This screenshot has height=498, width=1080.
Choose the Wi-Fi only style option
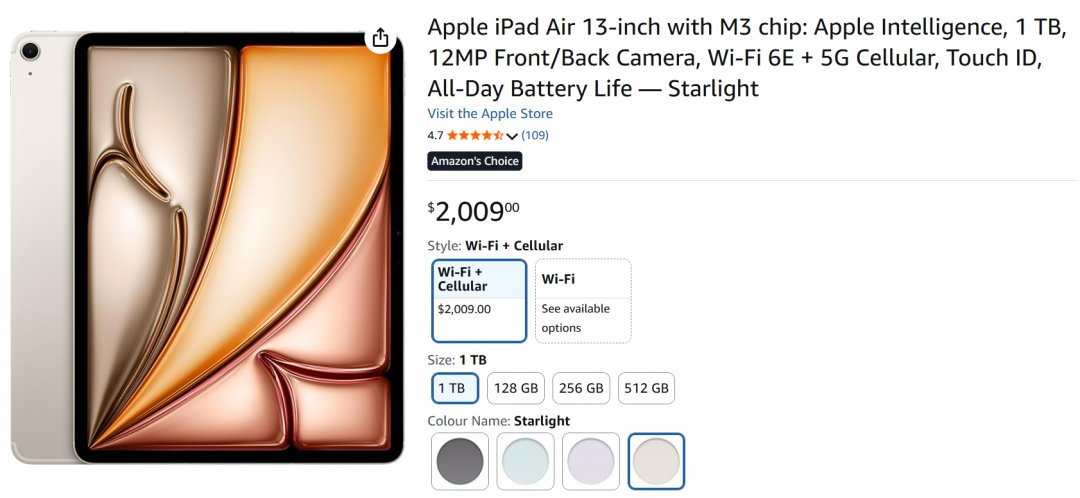pos(583,300)
